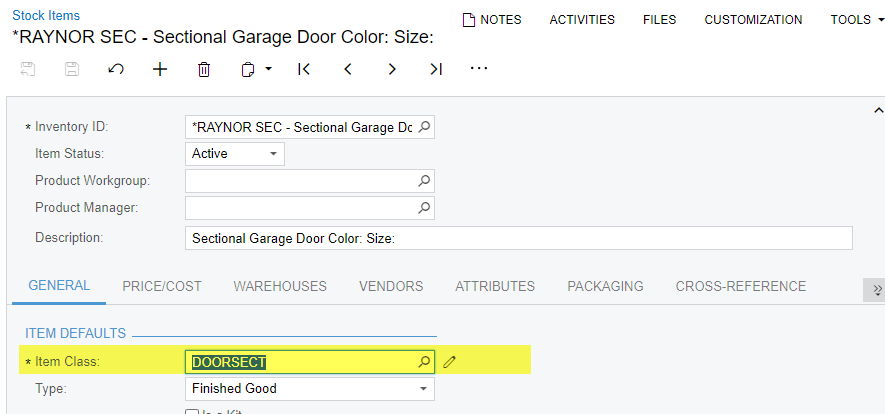Edit the Item Class with pencil icon
This screenshot has height=414, width=885.
pyautogui.click(x=450, y=362)
